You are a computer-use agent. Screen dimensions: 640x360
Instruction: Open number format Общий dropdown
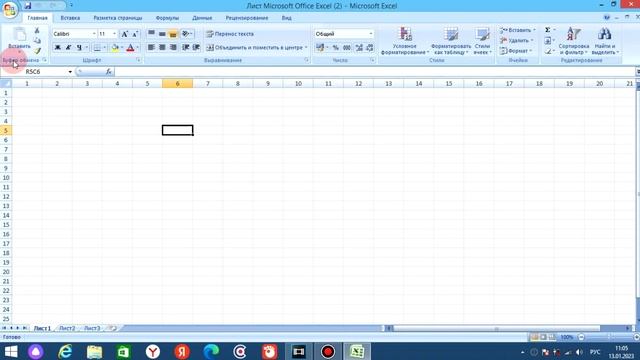pyautogui.click(x=371, y=34)
